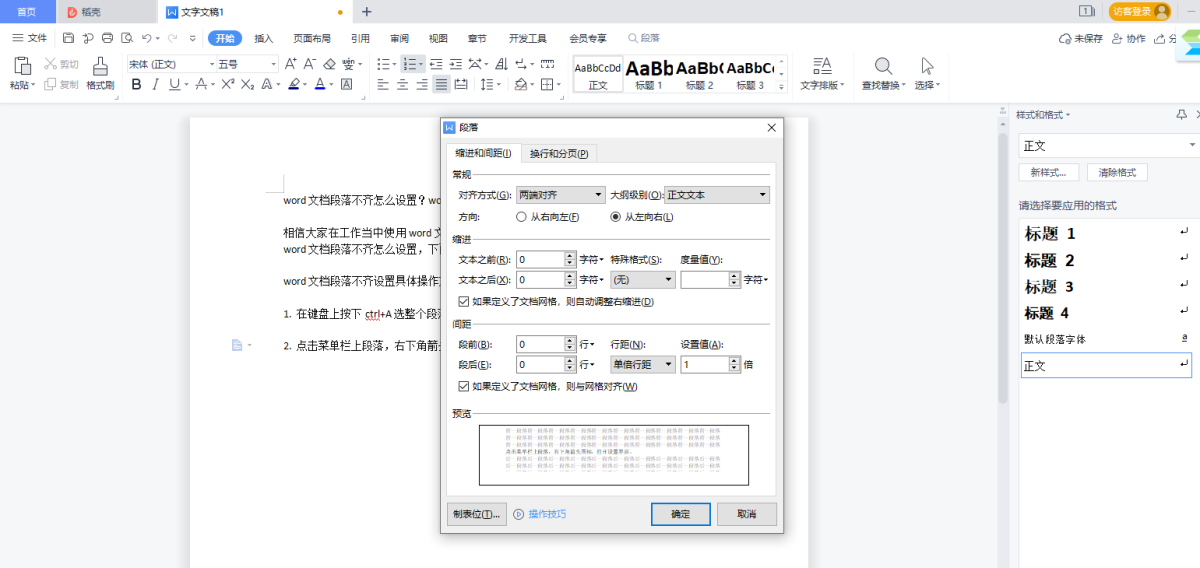Toggle the align to grid (与网格对齐) checkbox
Viewport: 1200px width, 568px height.
pyautogui.click(x=463, y=386)
